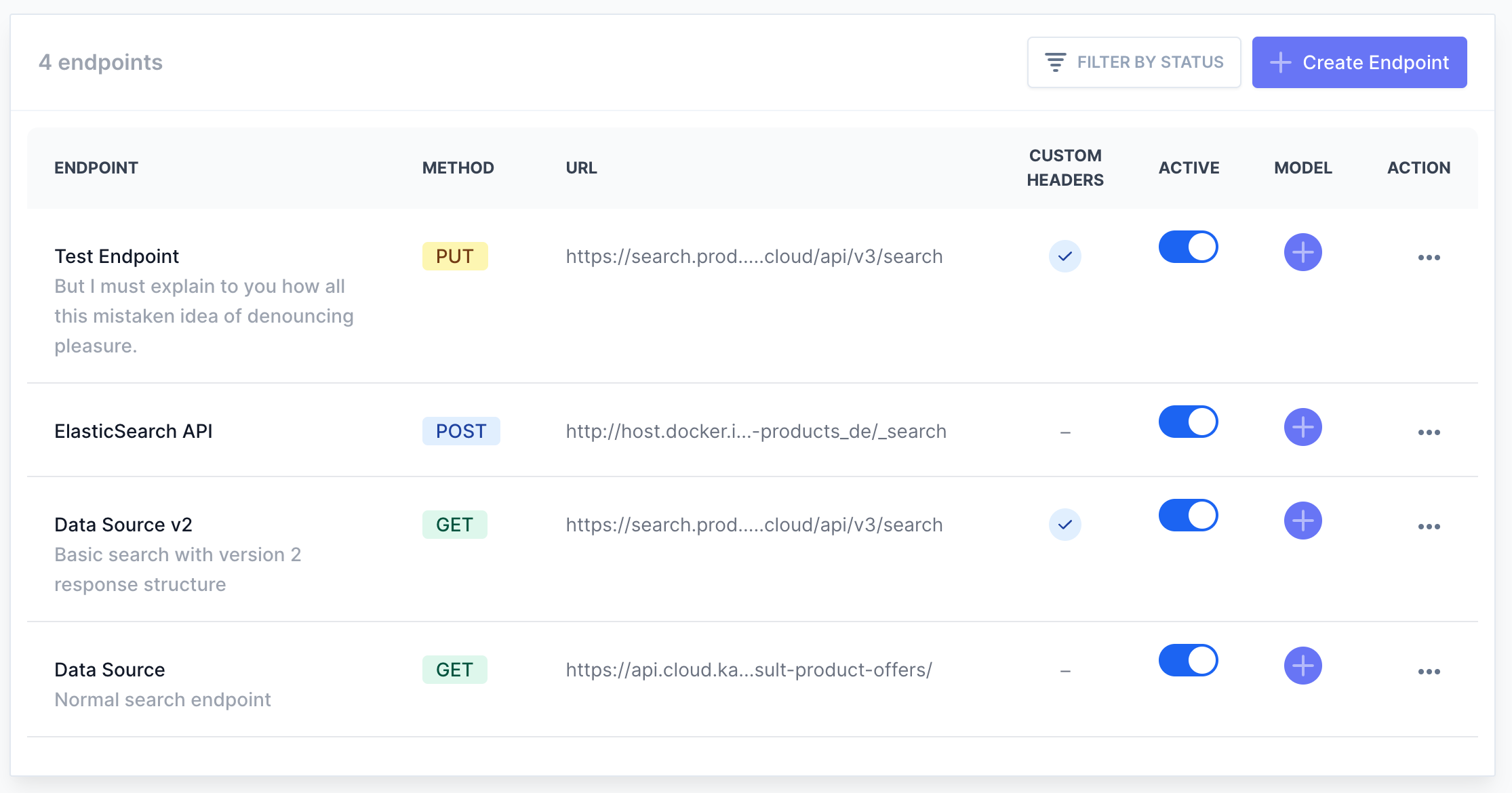
Task: Click the host.docker URL for ElasticSearch API
Action: 756,431
